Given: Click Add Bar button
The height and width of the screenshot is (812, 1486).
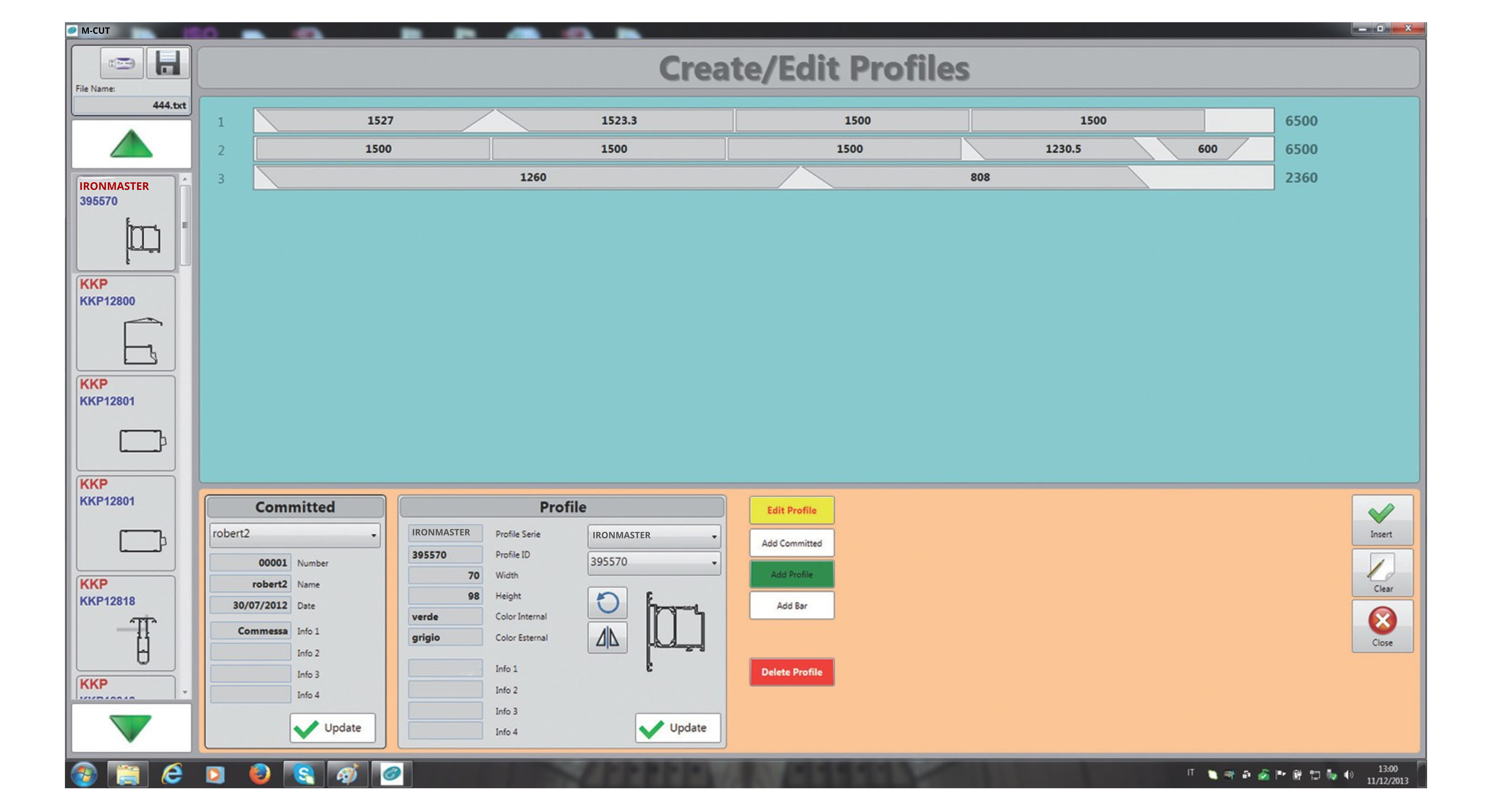Looking at the screenshot, I should tap(792, 605).
